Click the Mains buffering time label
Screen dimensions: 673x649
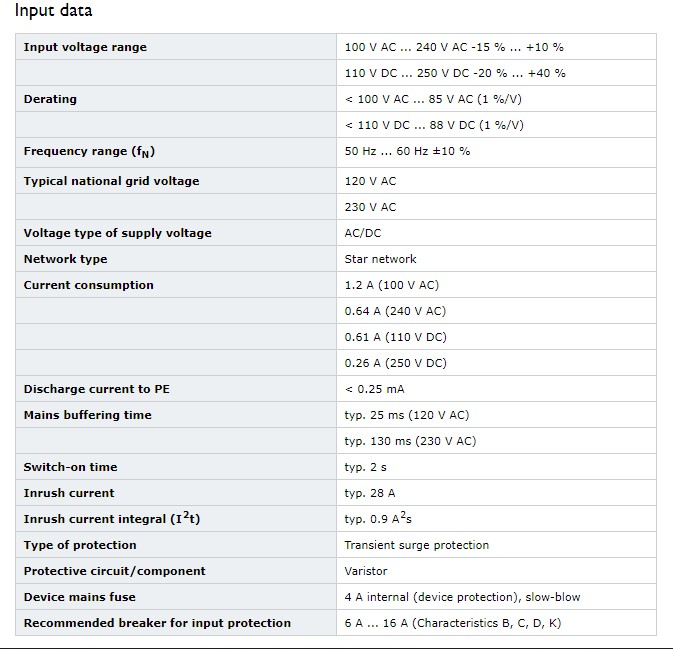[88, 415]
